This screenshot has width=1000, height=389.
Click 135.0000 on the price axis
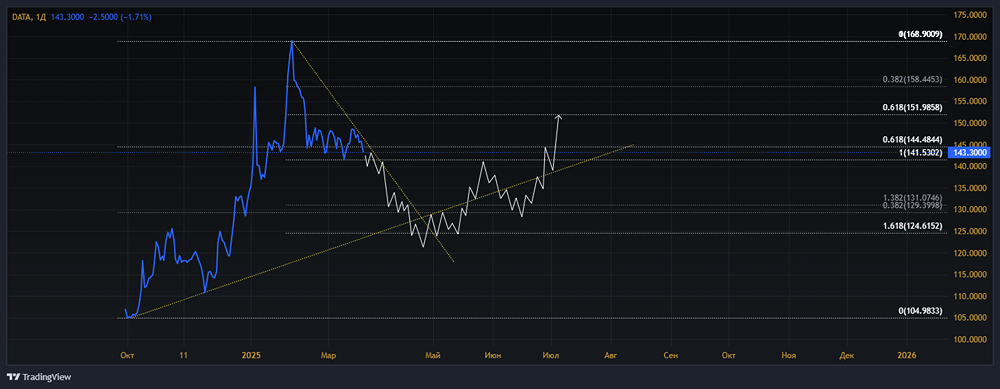tap(970, 188)
